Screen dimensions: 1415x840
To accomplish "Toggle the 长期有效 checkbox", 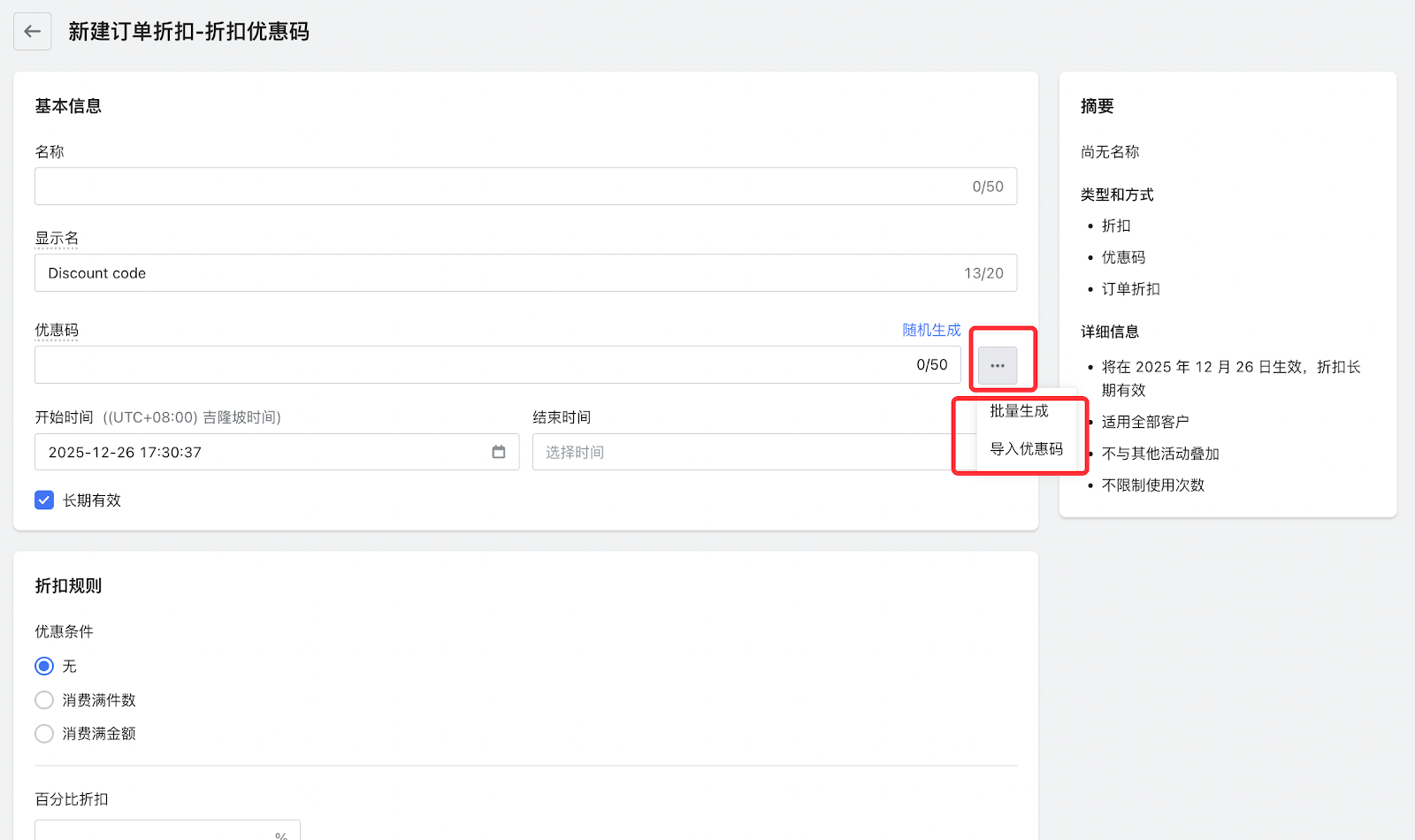I will point(44,500).
